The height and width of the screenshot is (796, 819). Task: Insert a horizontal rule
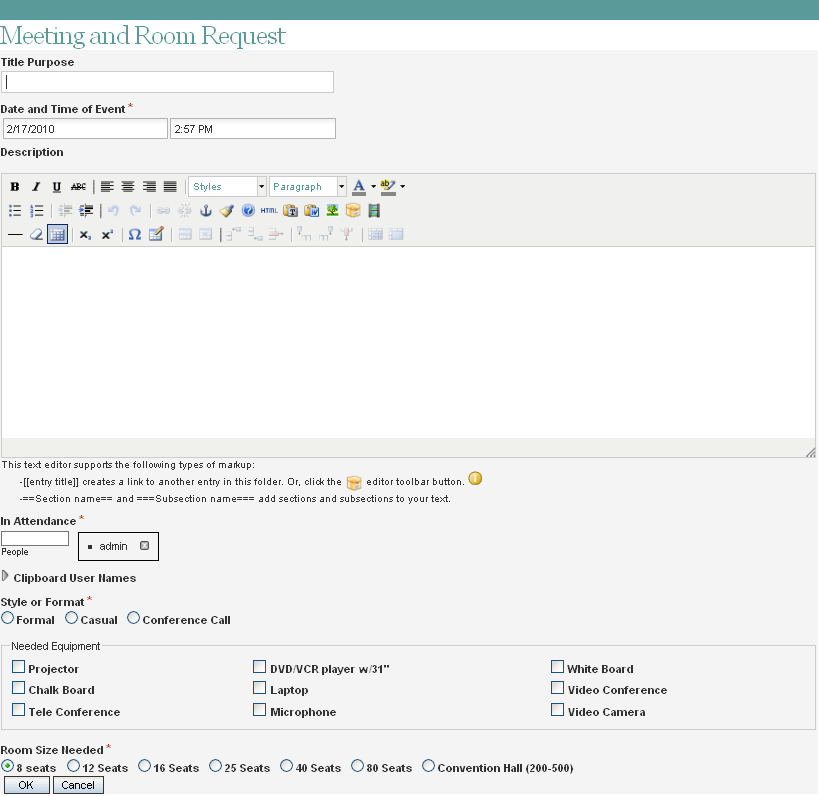[x=14, y=234]
